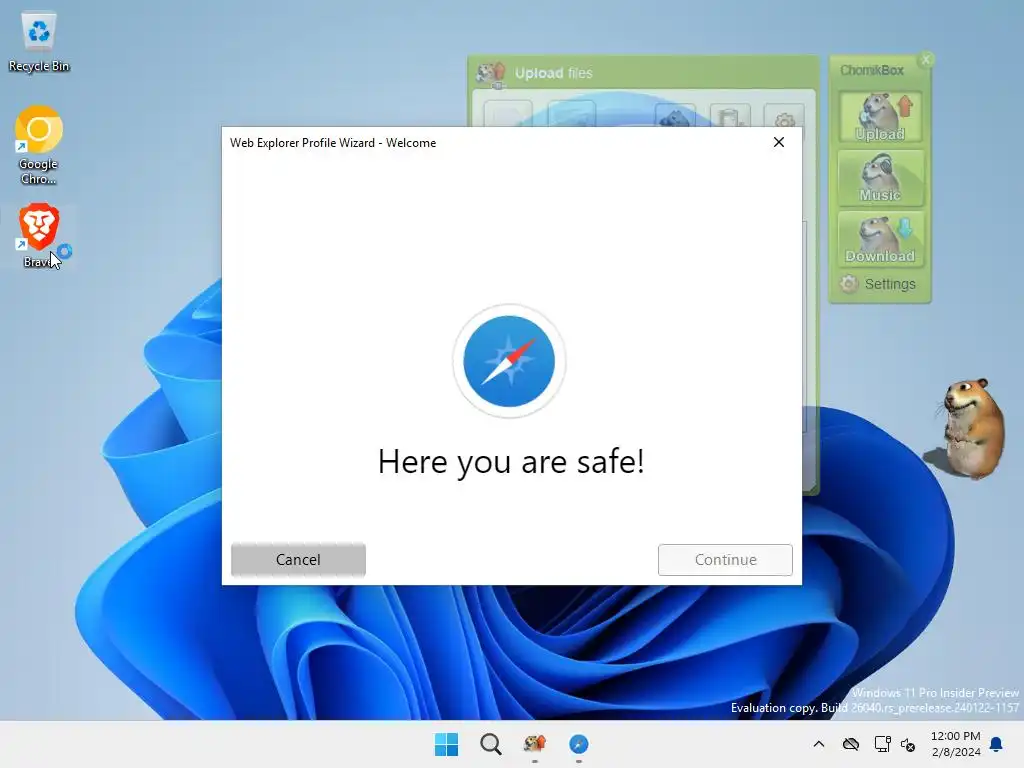Open Music in the ChomikBox panel
Image resolution: width=1024 pixels, height=768 pixels.
point(880,178)
